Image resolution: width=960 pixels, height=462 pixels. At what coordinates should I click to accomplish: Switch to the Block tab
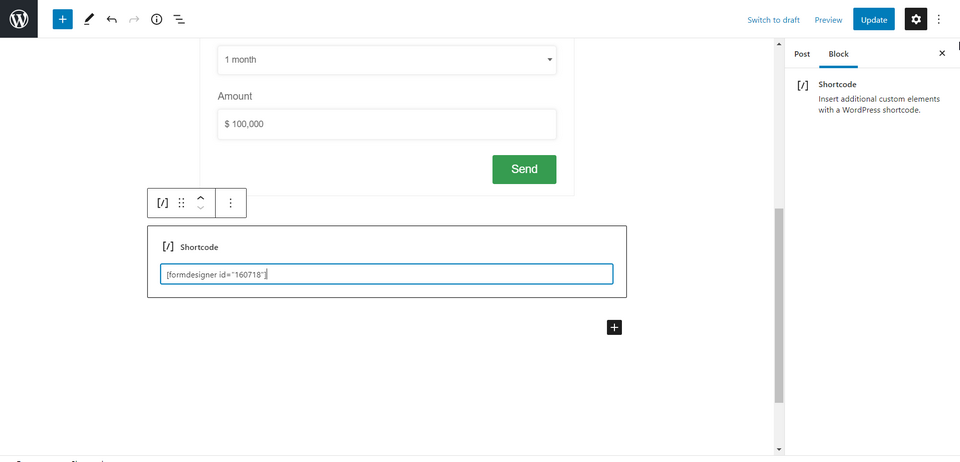coord(838,53)
